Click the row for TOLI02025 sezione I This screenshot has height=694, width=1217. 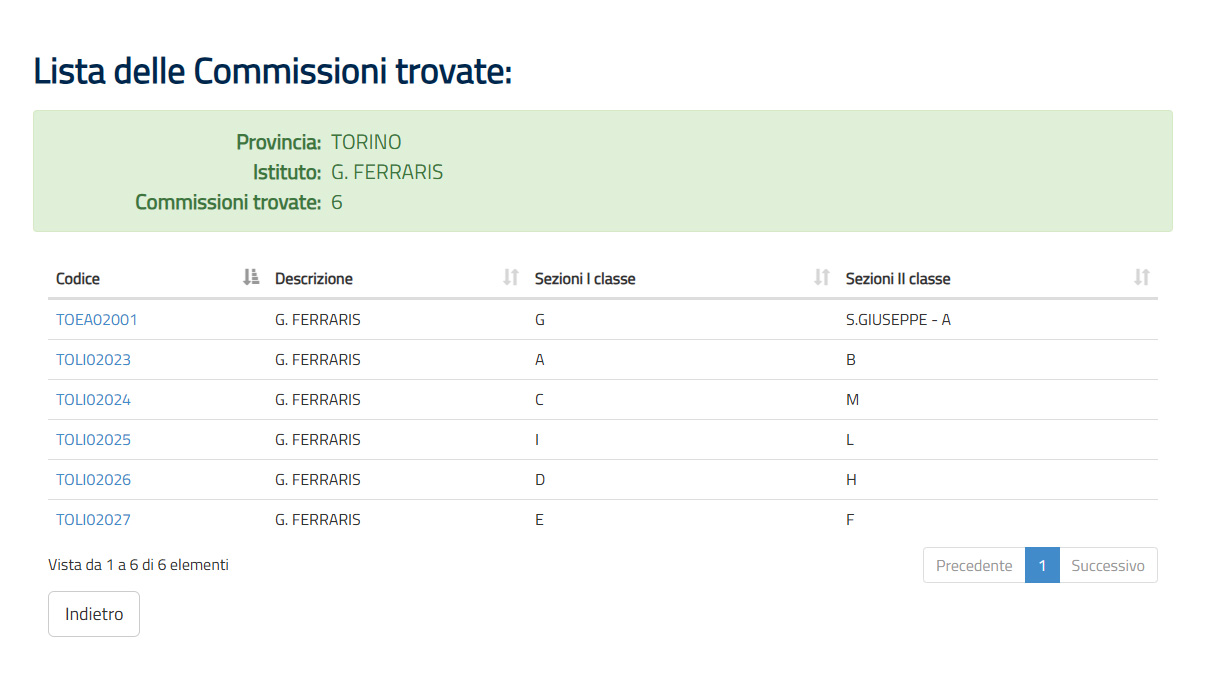click(537, 439)
